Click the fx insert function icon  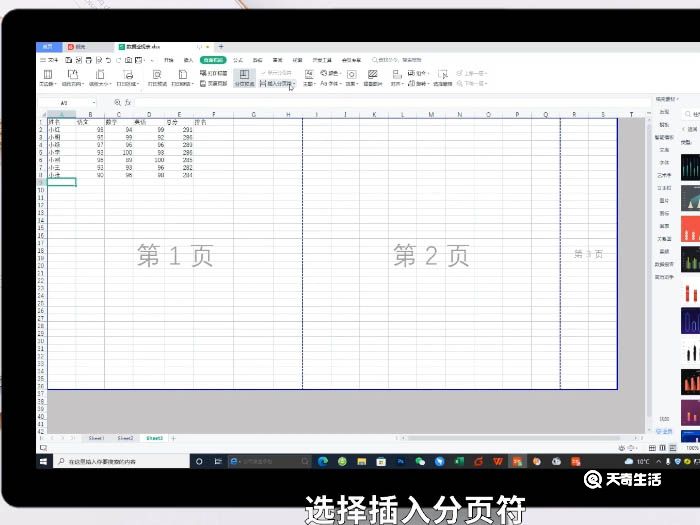[128, 103]
